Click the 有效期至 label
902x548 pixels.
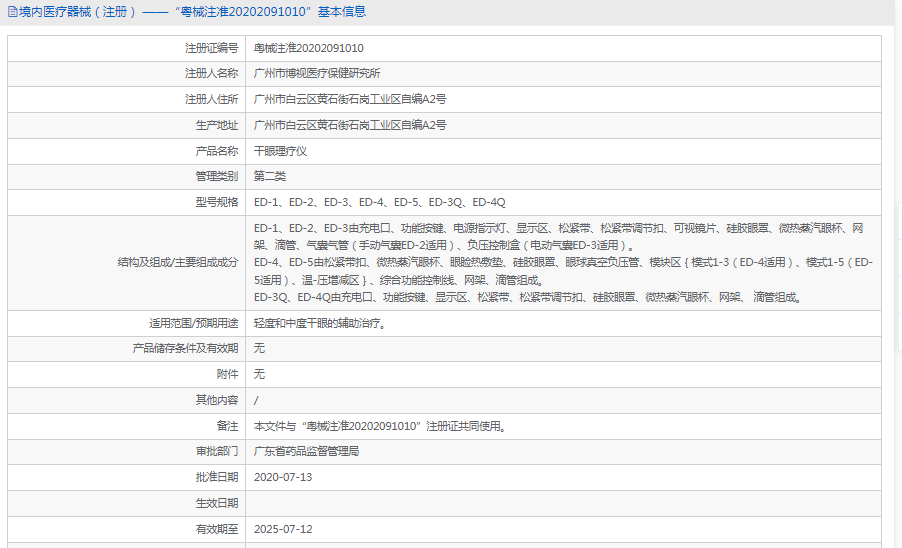tap(216, 529)
